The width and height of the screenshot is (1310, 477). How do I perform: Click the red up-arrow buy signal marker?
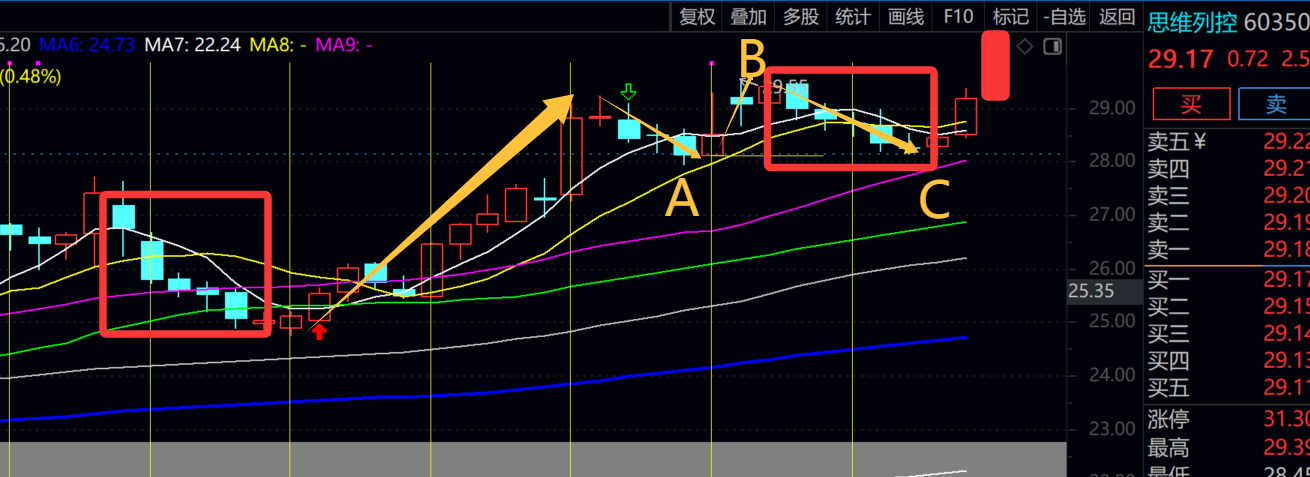coord(319,332)
